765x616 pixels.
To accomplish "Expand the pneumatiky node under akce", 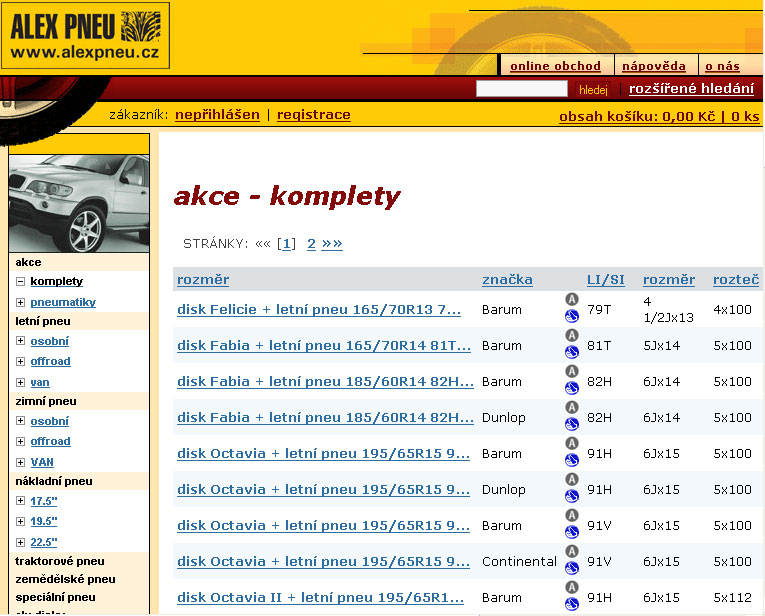I will [x=20, y=302].
